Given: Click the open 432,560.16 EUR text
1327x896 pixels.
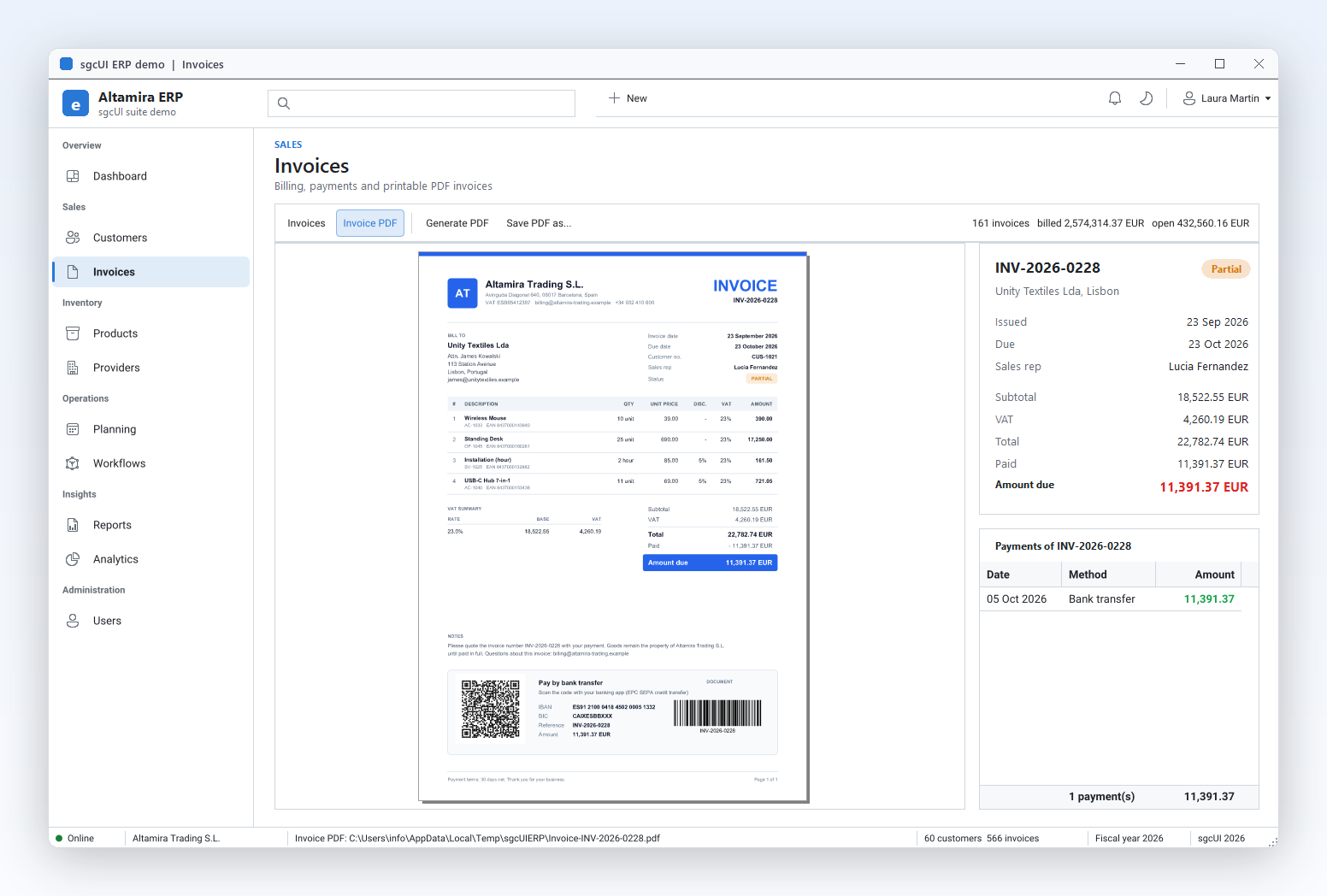Looking at the screenshot, I should pyautogui.click(x=1200, y=223).
